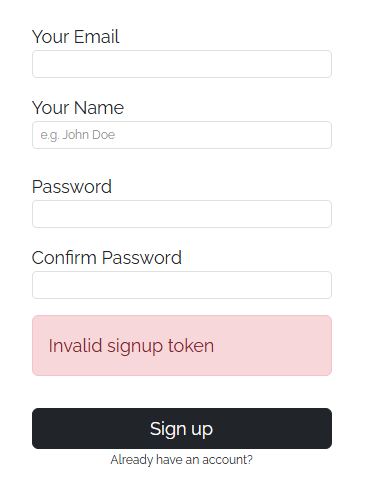This screenshot has height=489, width=372.
Task: Click the pink error message banner
Action: [x=182, y=345]
